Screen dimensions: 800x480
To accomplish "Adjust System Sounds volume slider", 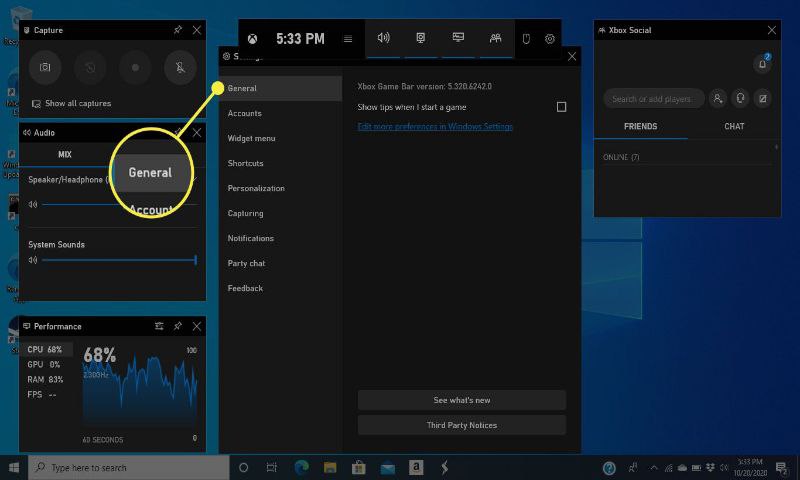I will (x=119, y=260).
